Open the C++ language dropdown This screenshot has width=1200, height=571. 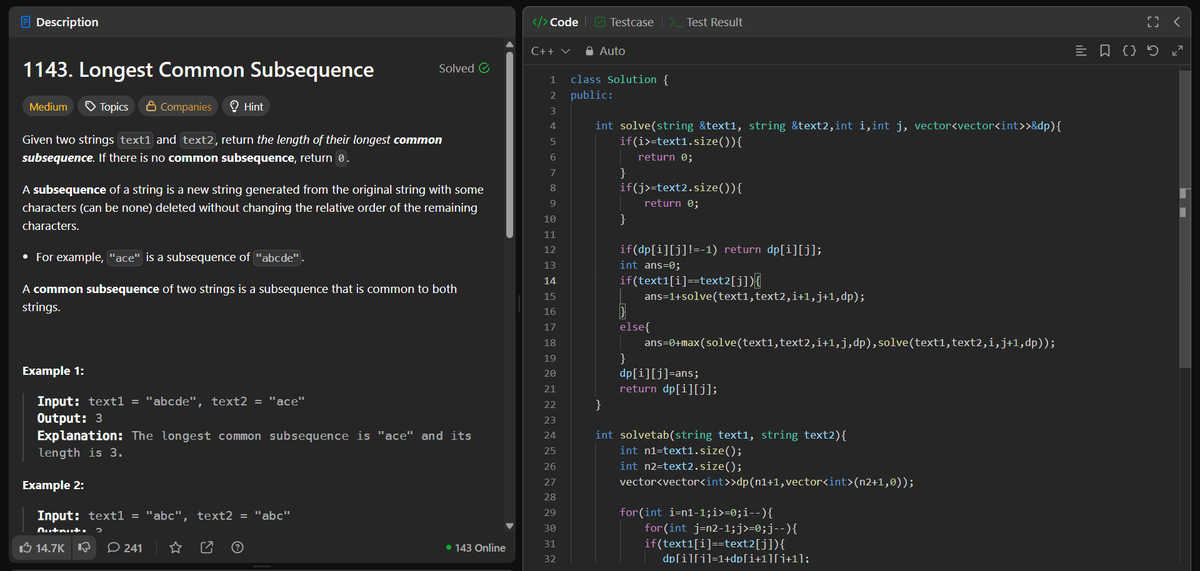pos(549,51)
